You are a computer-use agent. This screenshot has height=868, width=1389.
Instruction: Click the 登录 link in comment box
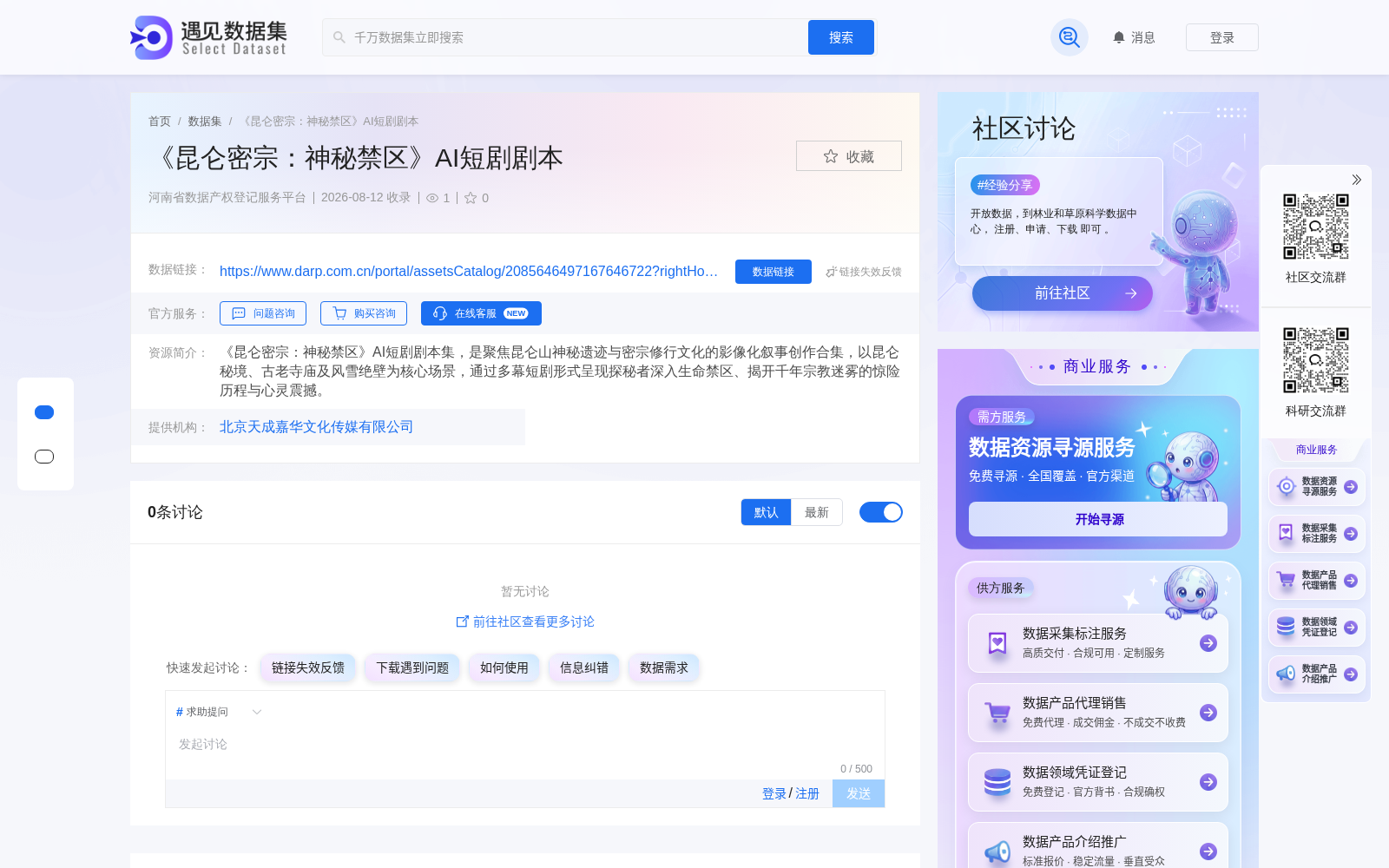click(x=774, y=793)
